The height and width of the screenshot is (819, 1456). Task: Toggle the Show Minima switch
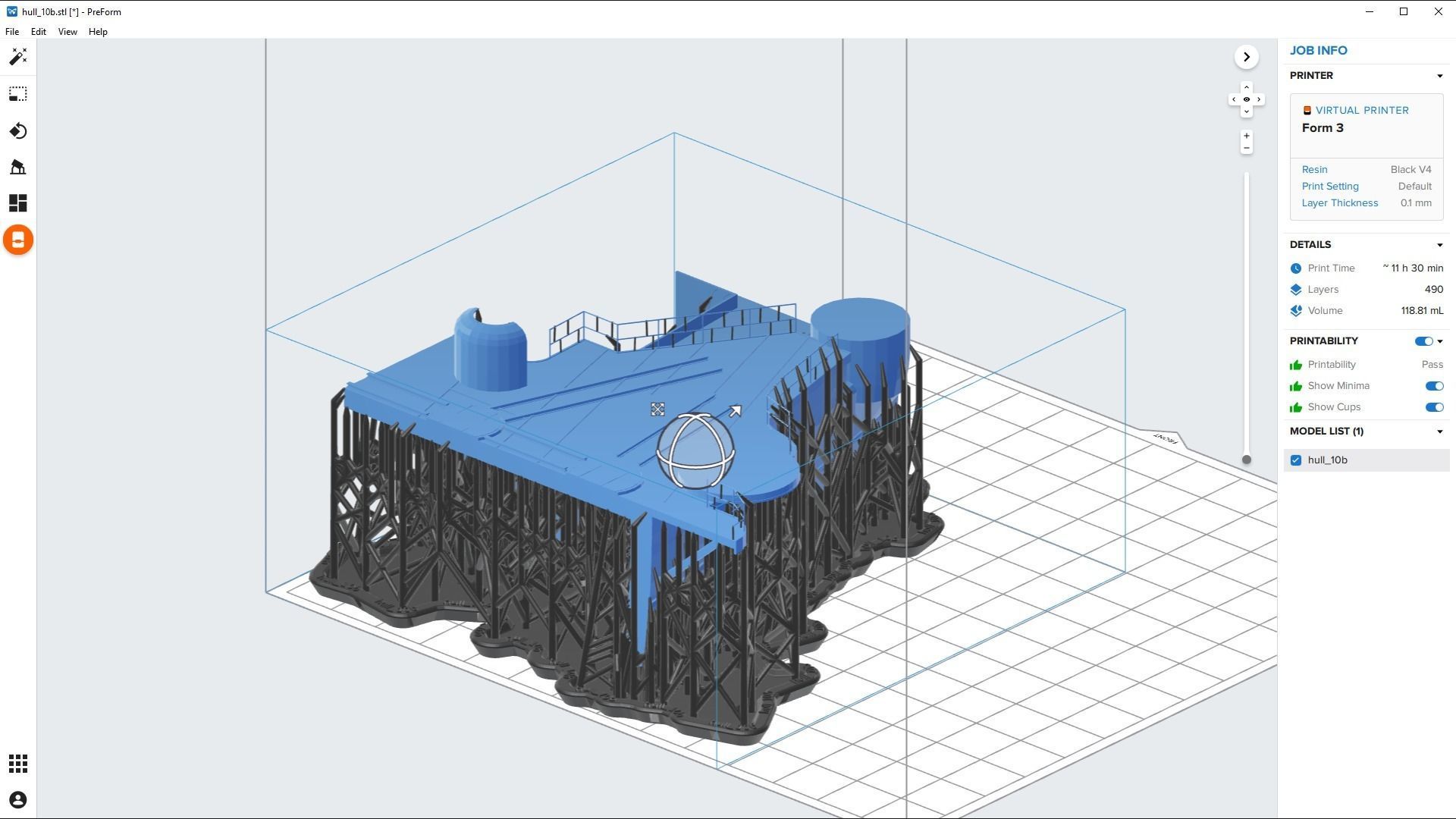(x=1434, y=386)
